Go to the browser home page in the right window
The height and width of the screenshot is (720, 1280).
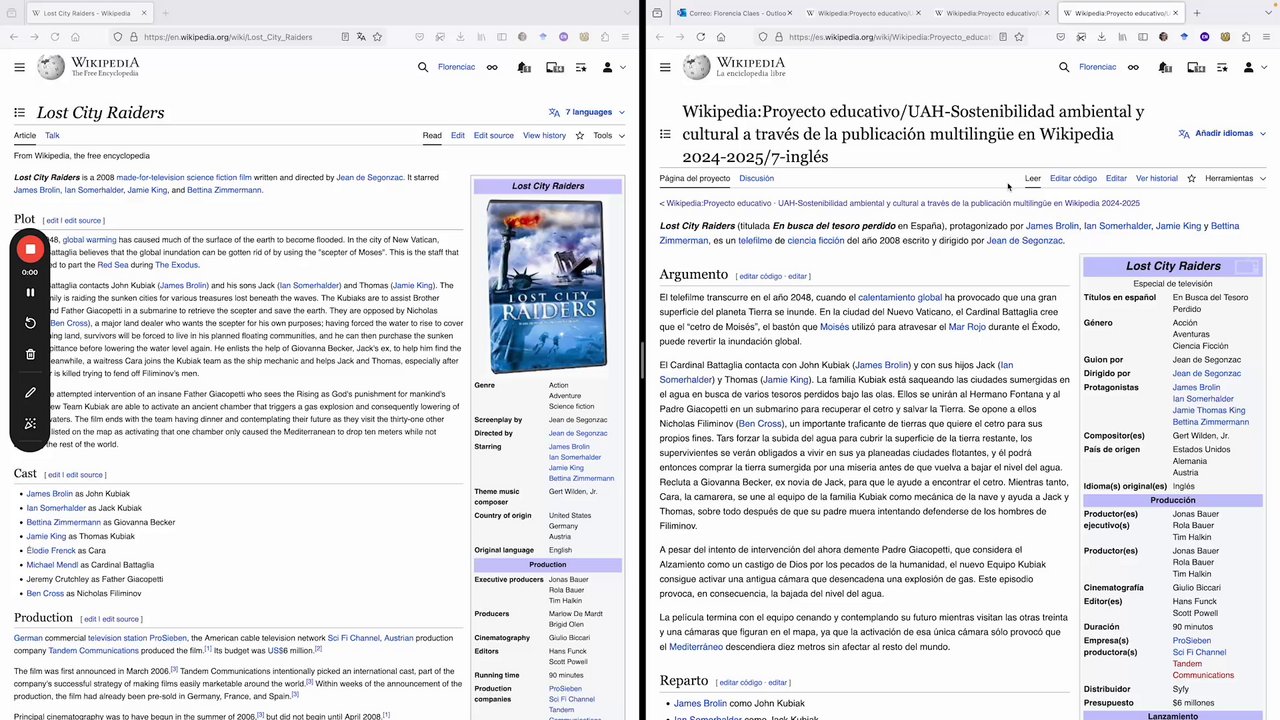pos(721,37)
